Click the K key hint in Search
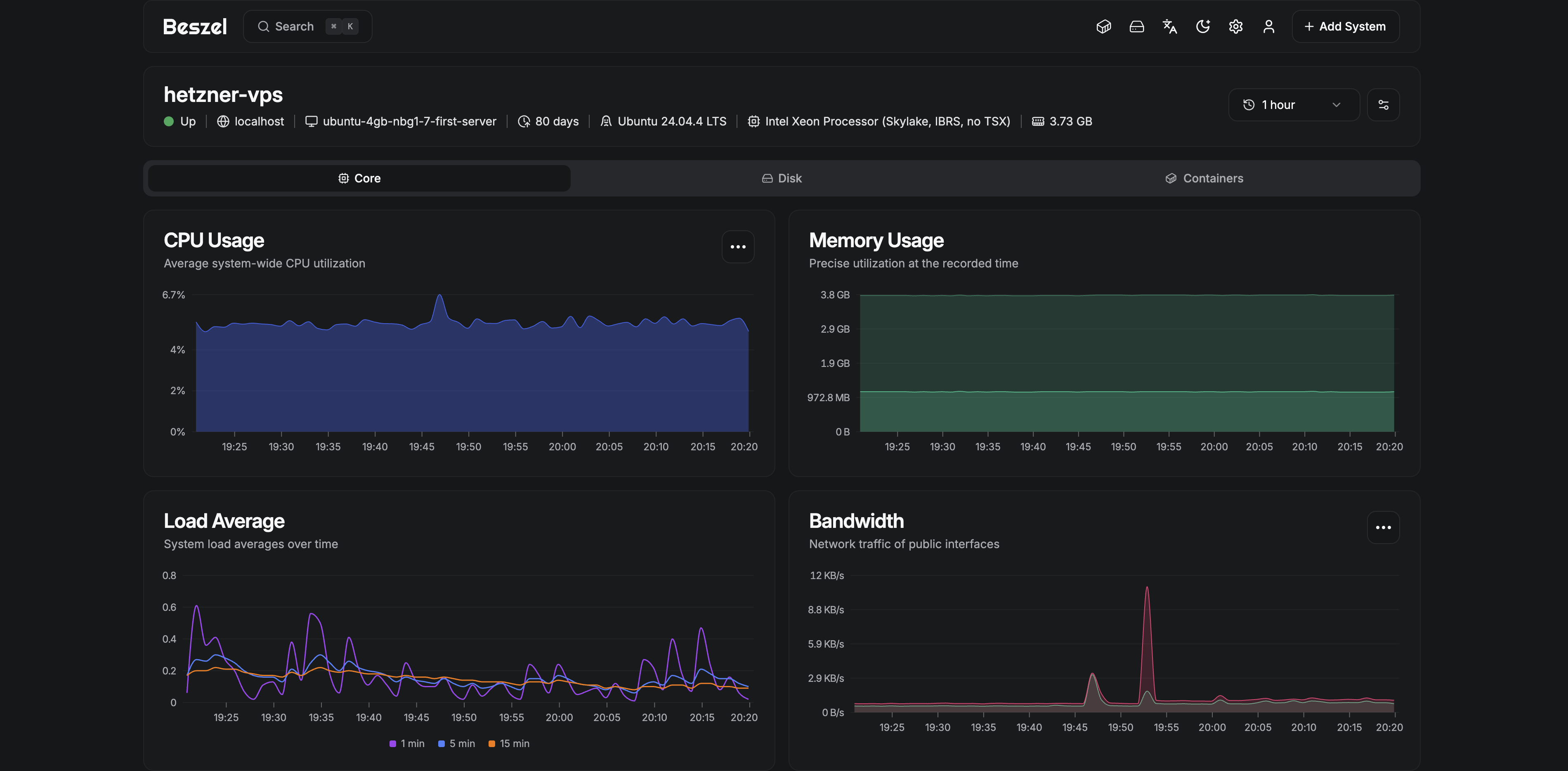1568x771 pixels. 350,27
